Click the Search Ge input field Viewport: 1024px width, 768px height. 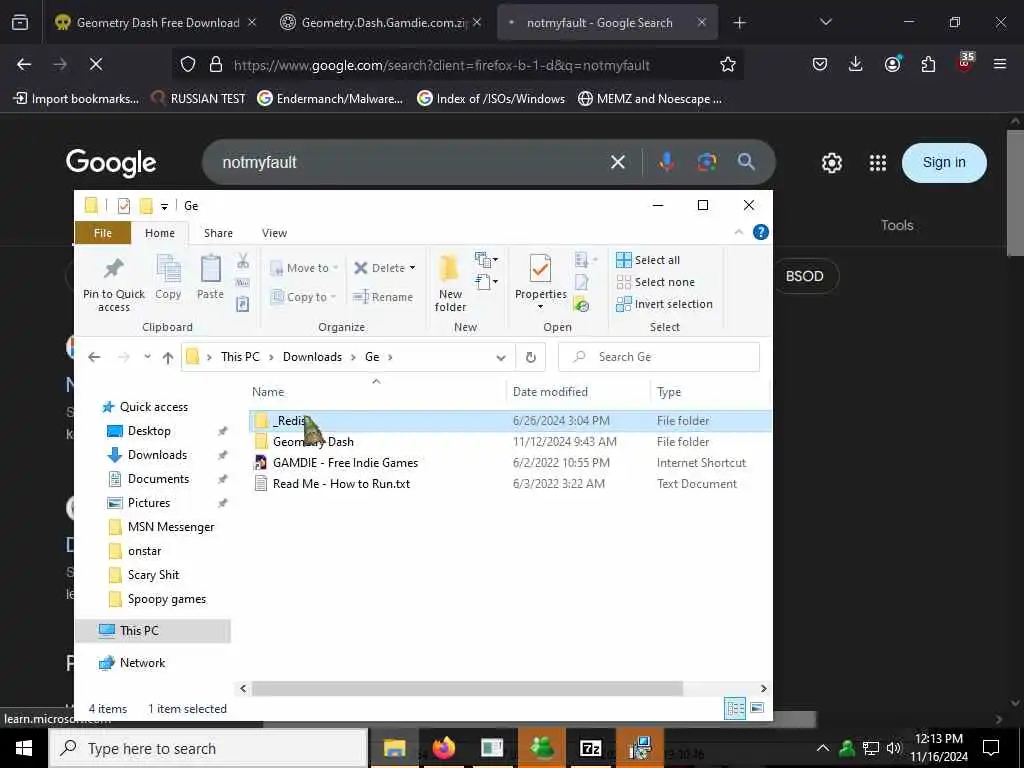click(x=658, y=357)
